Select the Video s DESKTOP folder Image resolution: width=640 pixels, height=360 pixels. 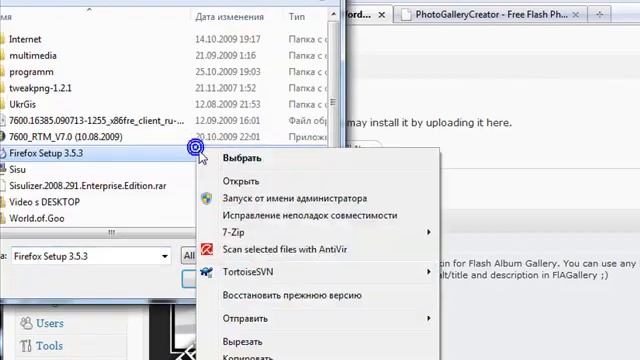point(98,202)
